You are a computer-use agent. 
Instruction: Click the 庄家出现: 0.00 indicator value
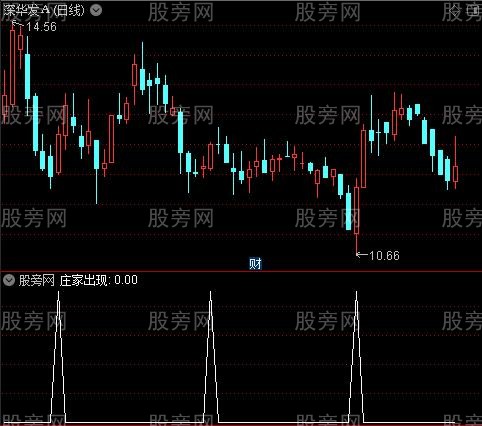99,280
